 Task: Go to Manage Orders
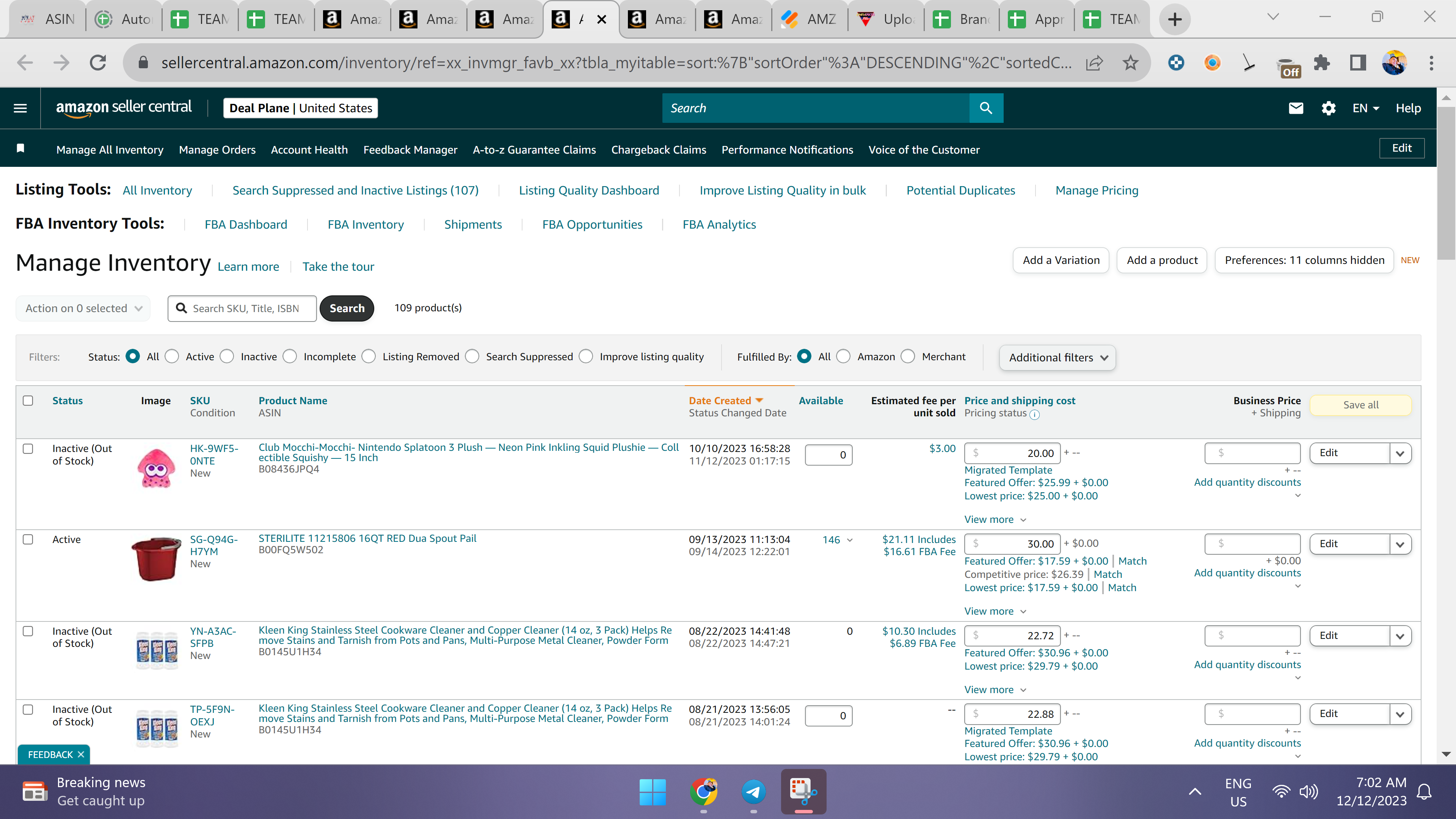[217, 150]
